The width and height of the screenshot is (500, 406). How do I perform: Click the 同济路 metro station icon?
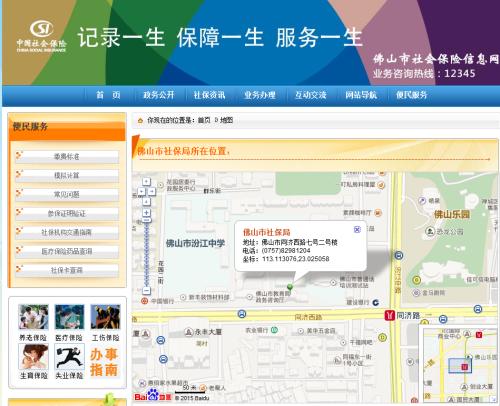point(389,315)
